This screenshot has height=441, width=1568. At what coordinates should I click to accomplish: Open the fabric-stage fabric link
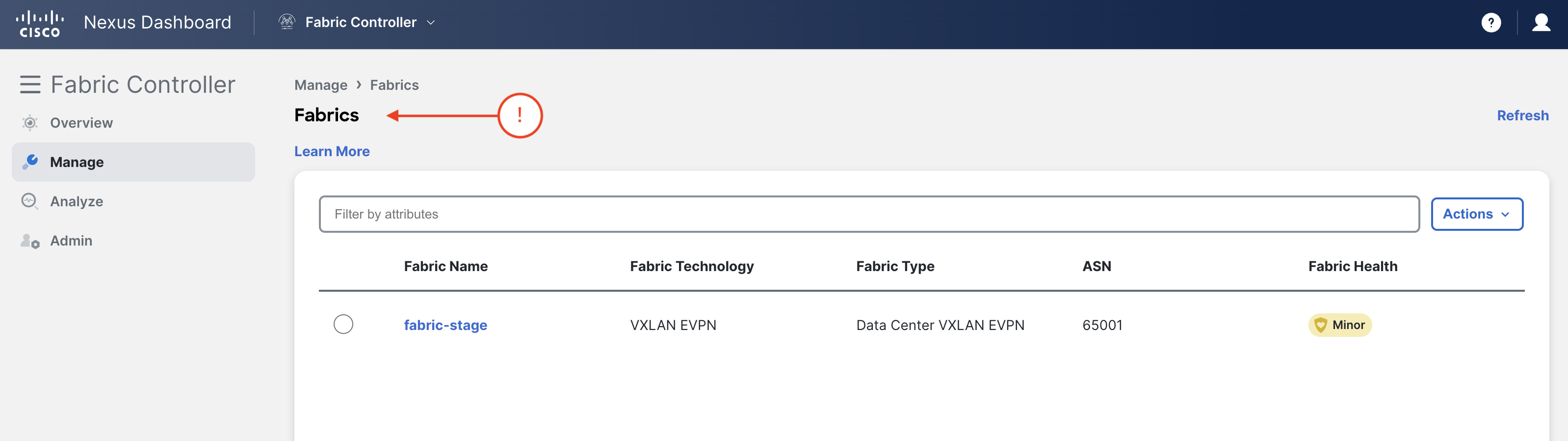tap(445, 325)
